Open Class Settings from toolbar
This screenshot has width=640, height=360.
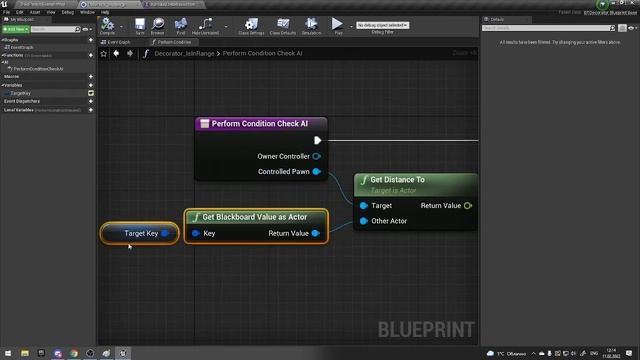click(251, 25)
